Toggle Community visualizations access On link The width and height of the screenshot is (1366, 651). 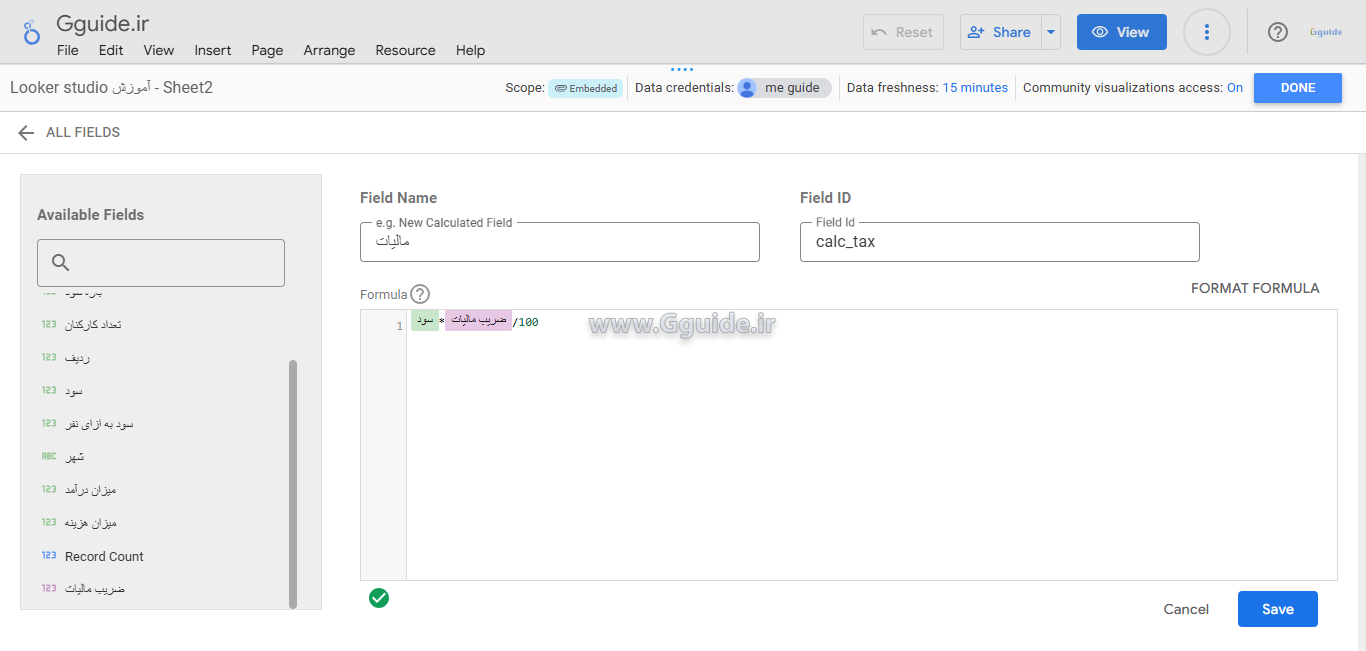1235,88
